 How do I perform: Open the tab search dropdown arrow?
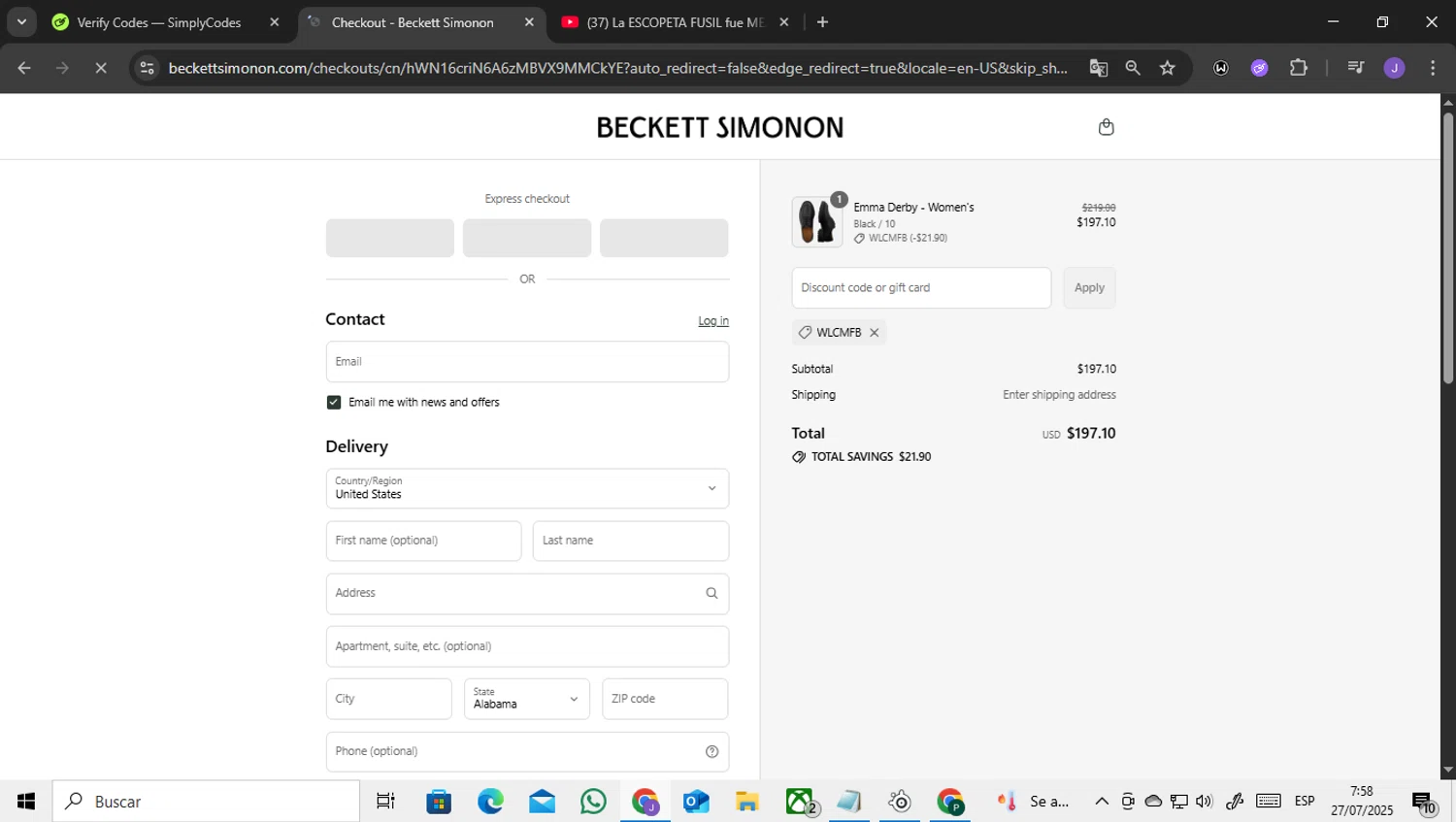point(21,22)
